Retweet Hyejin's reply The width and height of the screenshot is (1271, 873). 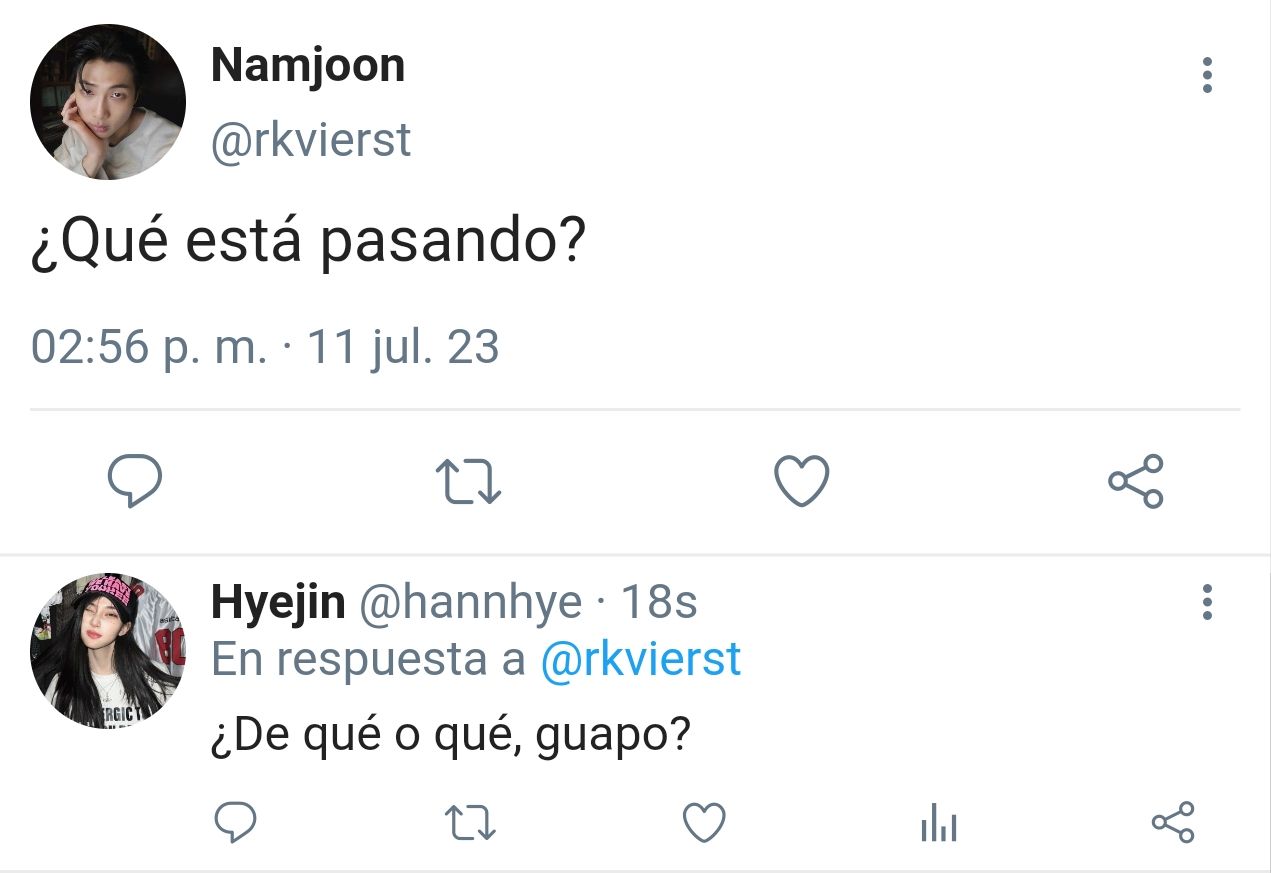470,823
